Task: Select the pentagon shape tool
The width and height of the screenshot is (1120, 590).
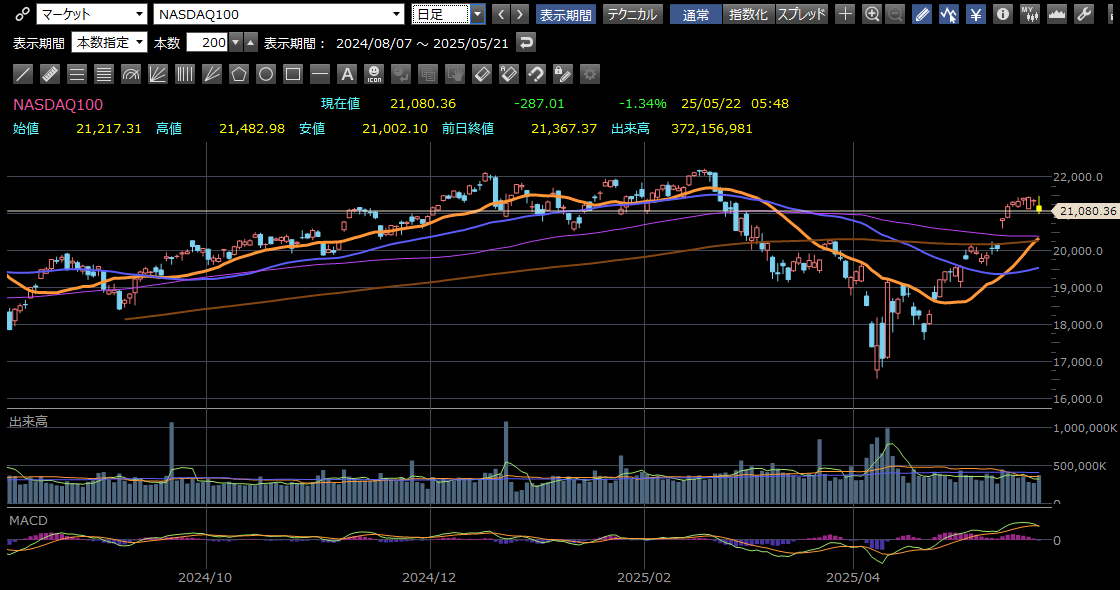Action: click(x=239, y=74)
